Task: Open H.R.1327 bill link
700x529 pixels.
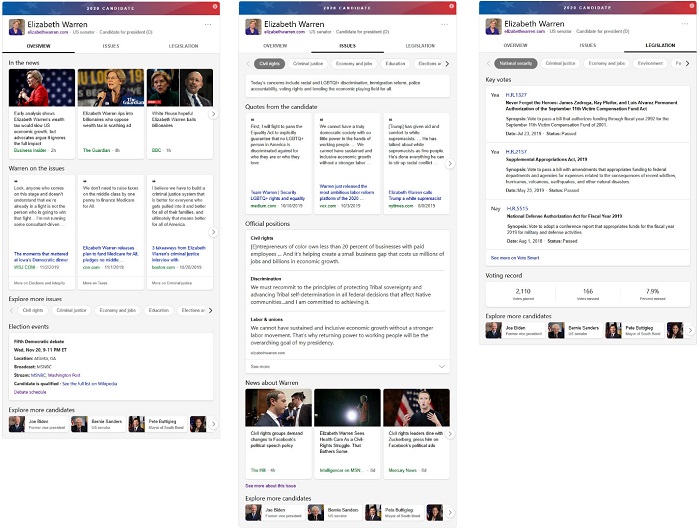Action: pyautogui.click(x=516, y=95)
